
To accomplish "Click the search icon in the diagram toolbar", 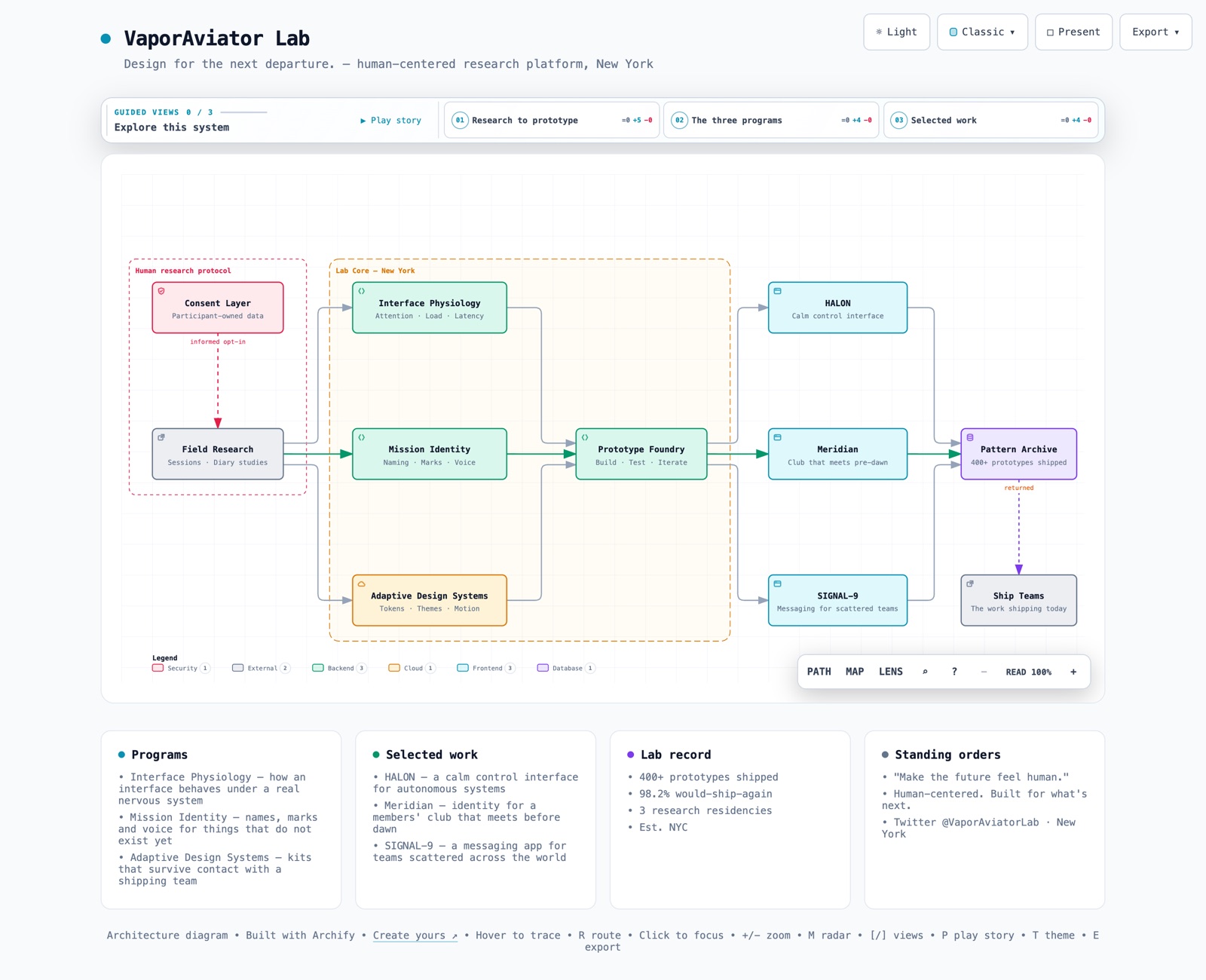I will pos(925,672).
